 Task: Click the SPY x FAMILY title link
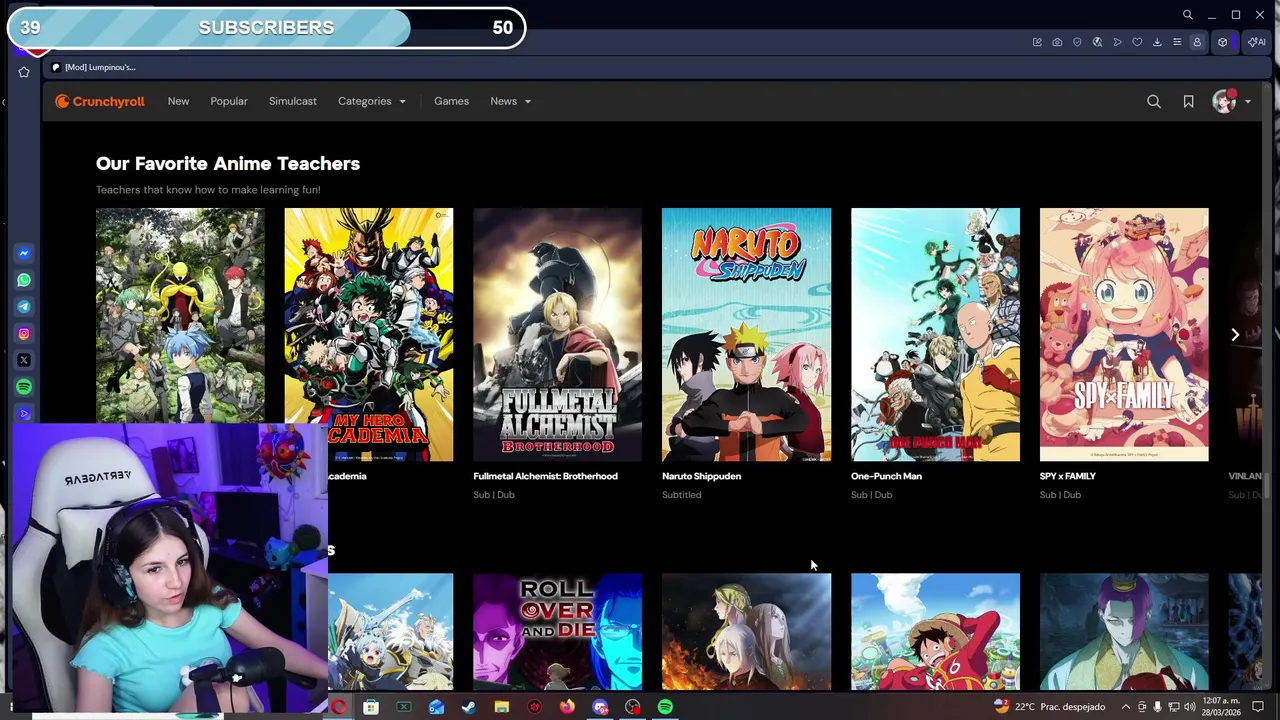(1067, 476)
